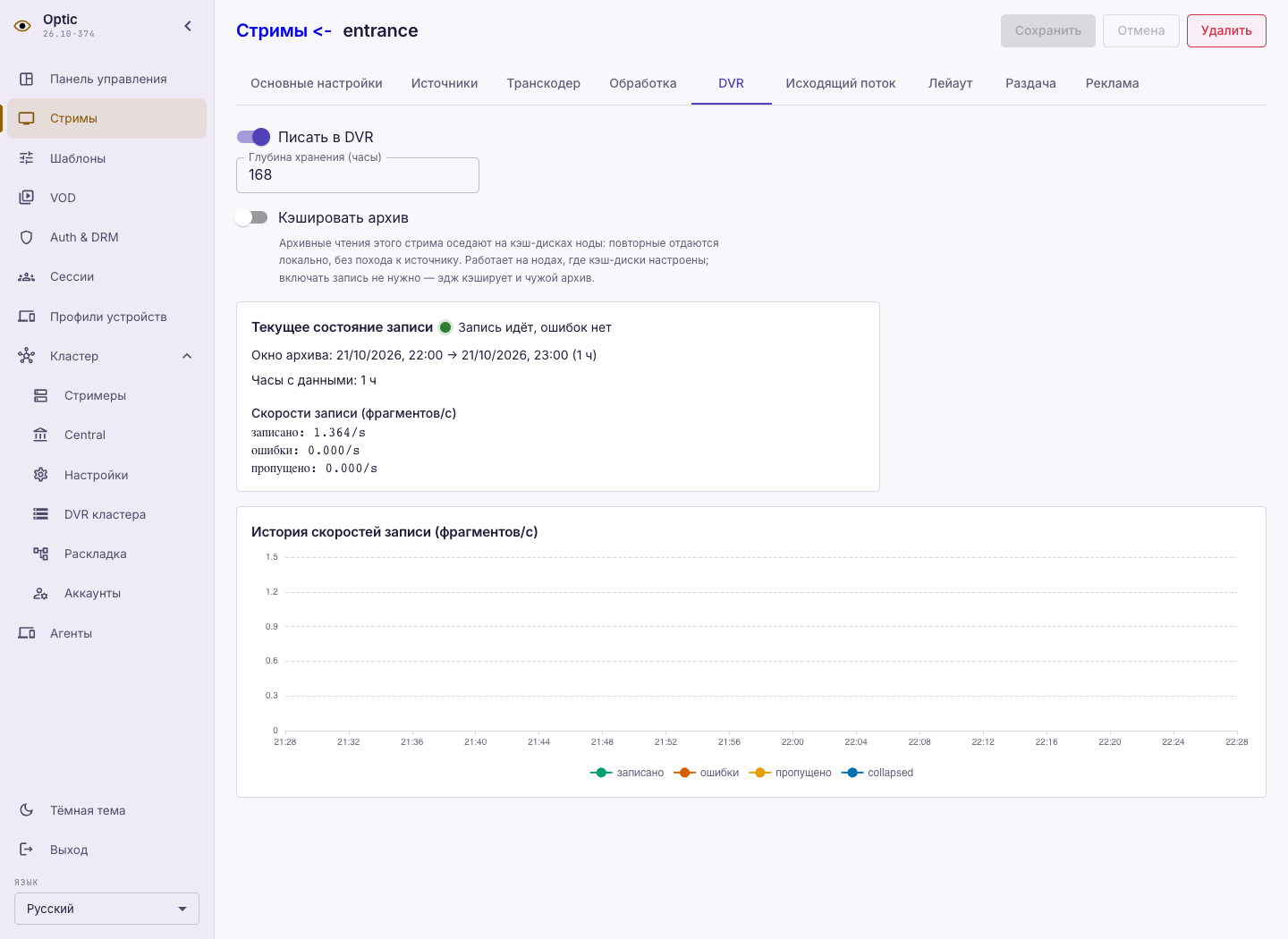This screenshot has width=1288, height=939.
Task: Open the Реклама tab
Action: coord(1113,83)
